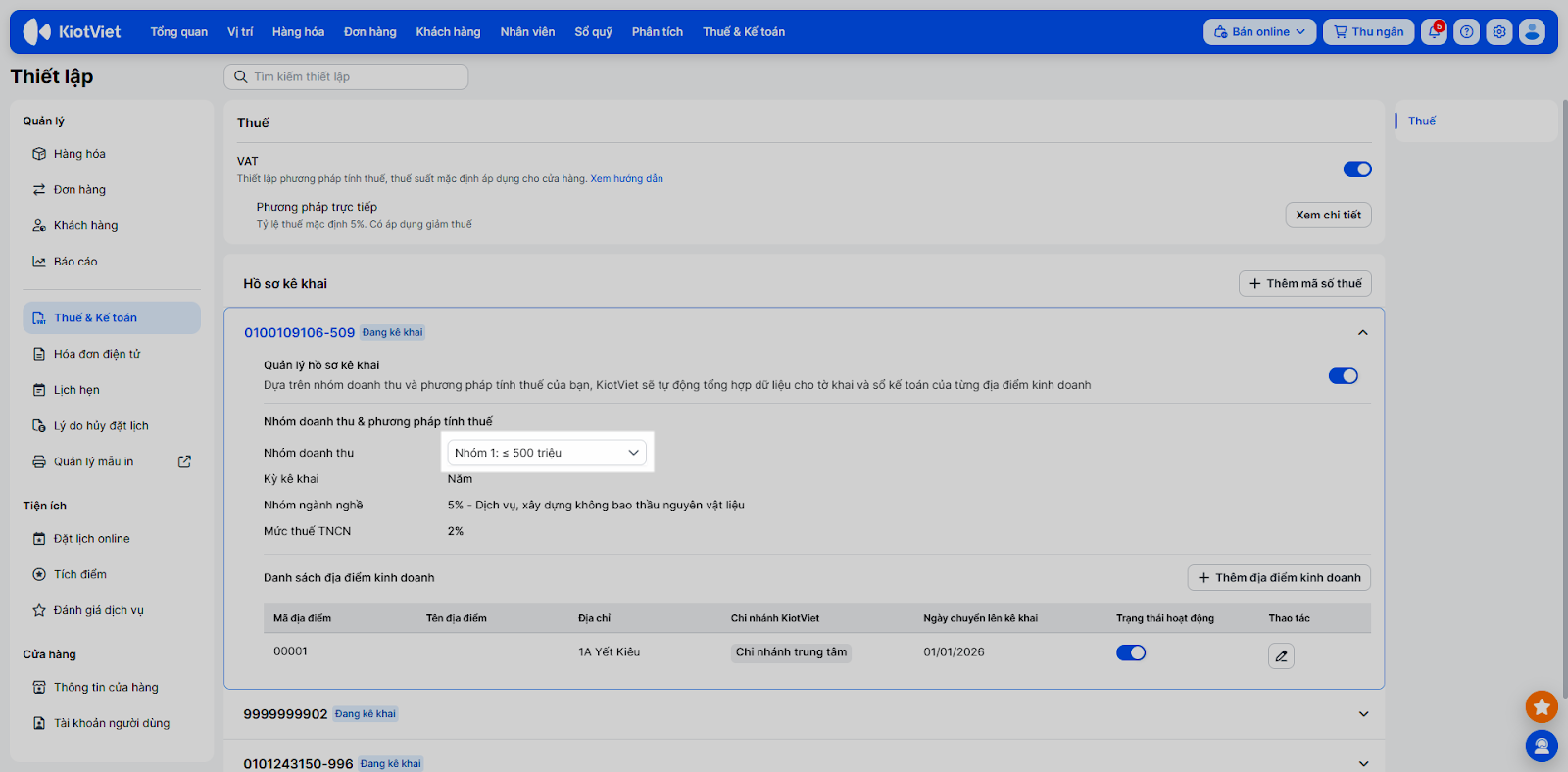Click the Đánh giá dịch vụ star icon
This screenshot has height=772, width=1568.
point(39,610)
